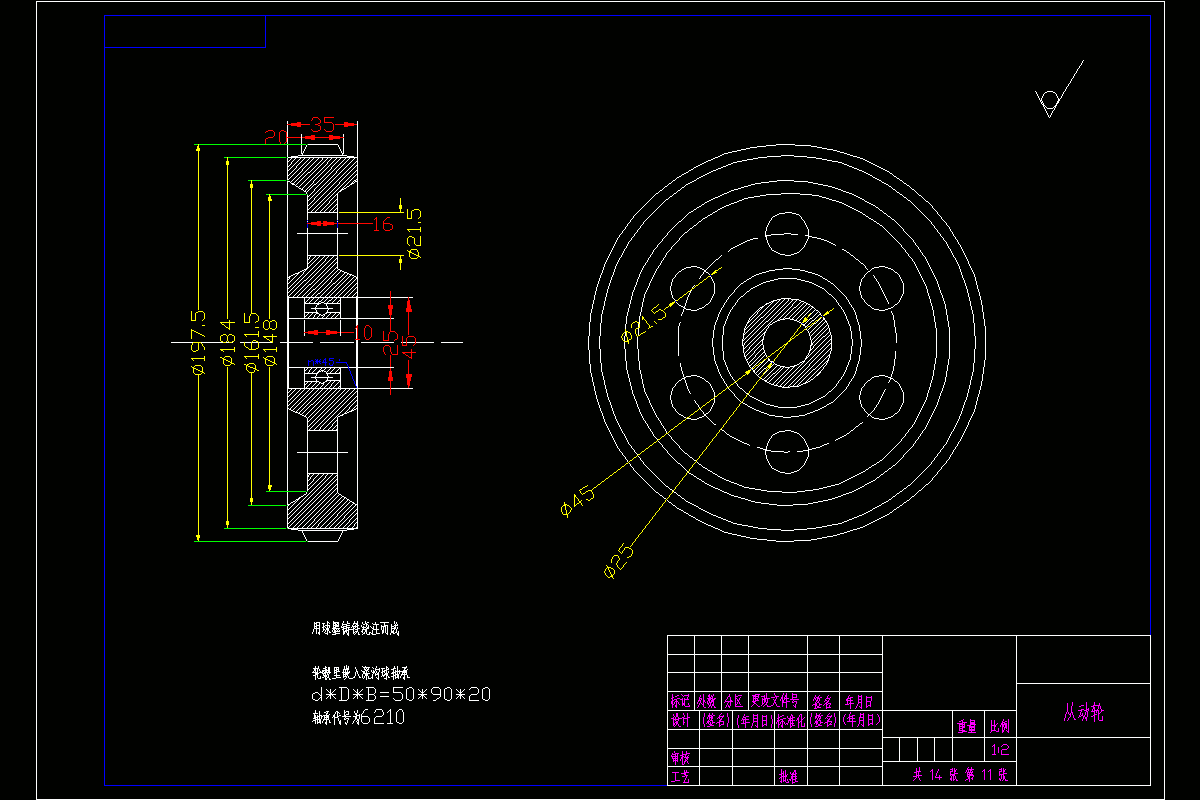Click the 标准化 cell in title block
The image size is (1200, 800).
(x=790, y=720)
